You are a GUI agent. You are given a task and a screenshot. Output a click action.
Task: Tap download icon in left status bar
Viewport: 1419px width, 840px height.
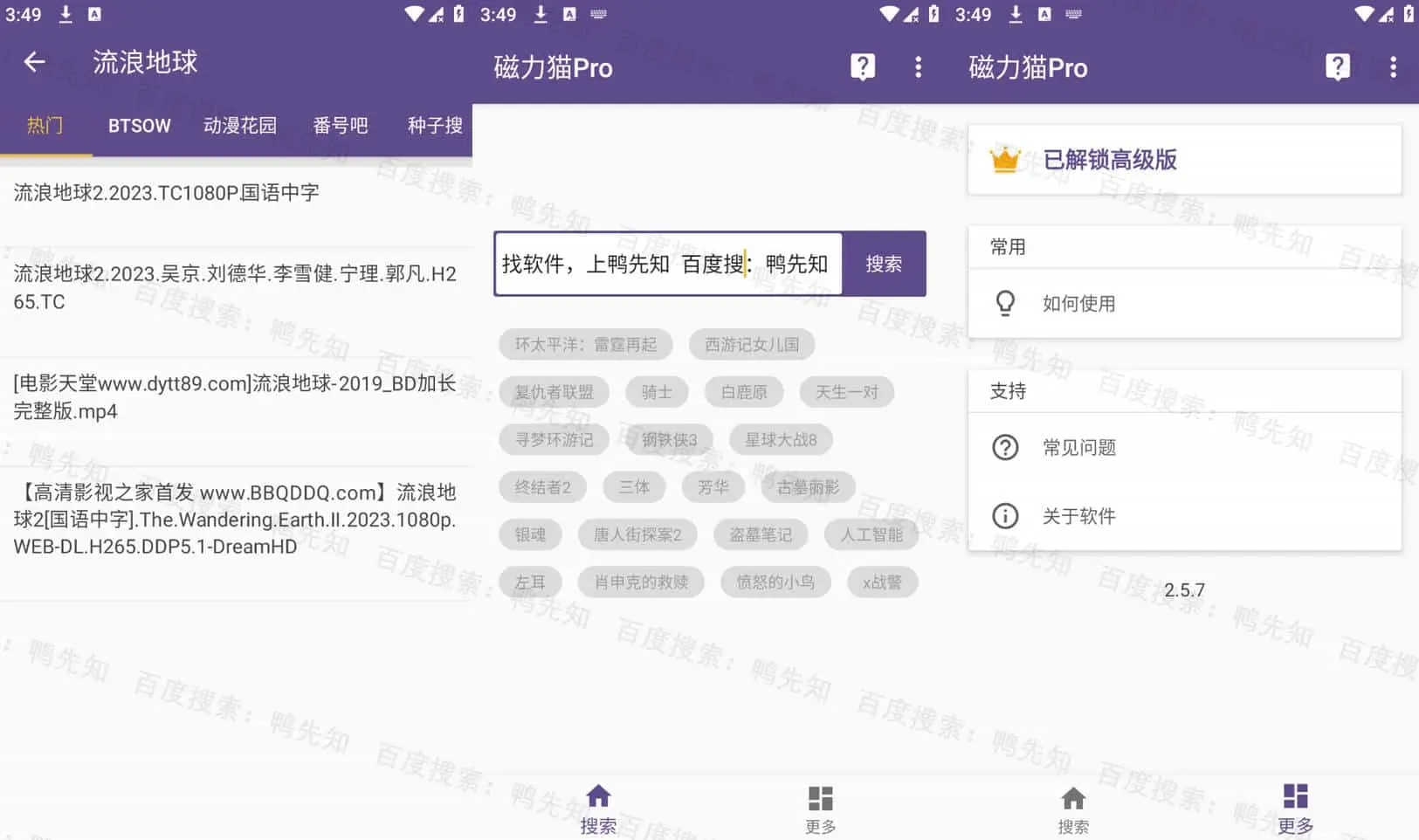(x=65, y=14)
